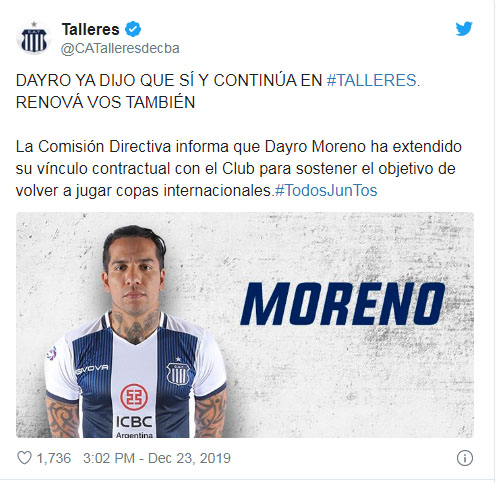Click the MORENO text in image

click(x=342, y=304)
